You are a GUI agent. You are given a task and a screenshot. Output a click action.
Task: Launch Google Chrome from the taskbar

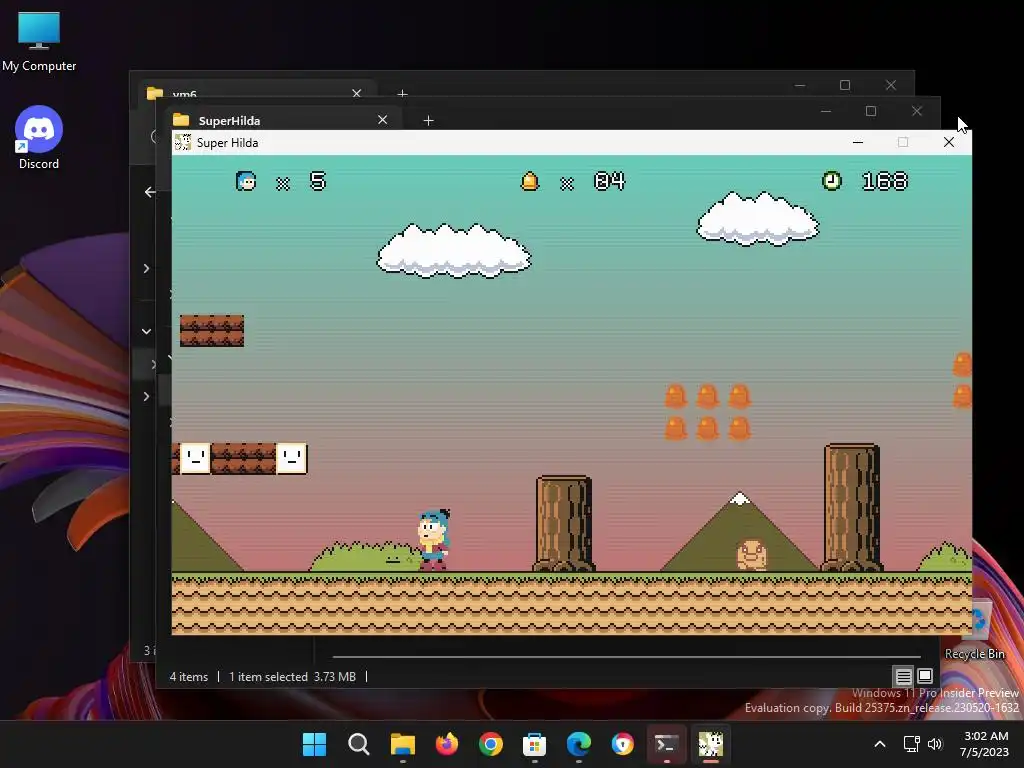pyautogui.click(x=490, y=744)
